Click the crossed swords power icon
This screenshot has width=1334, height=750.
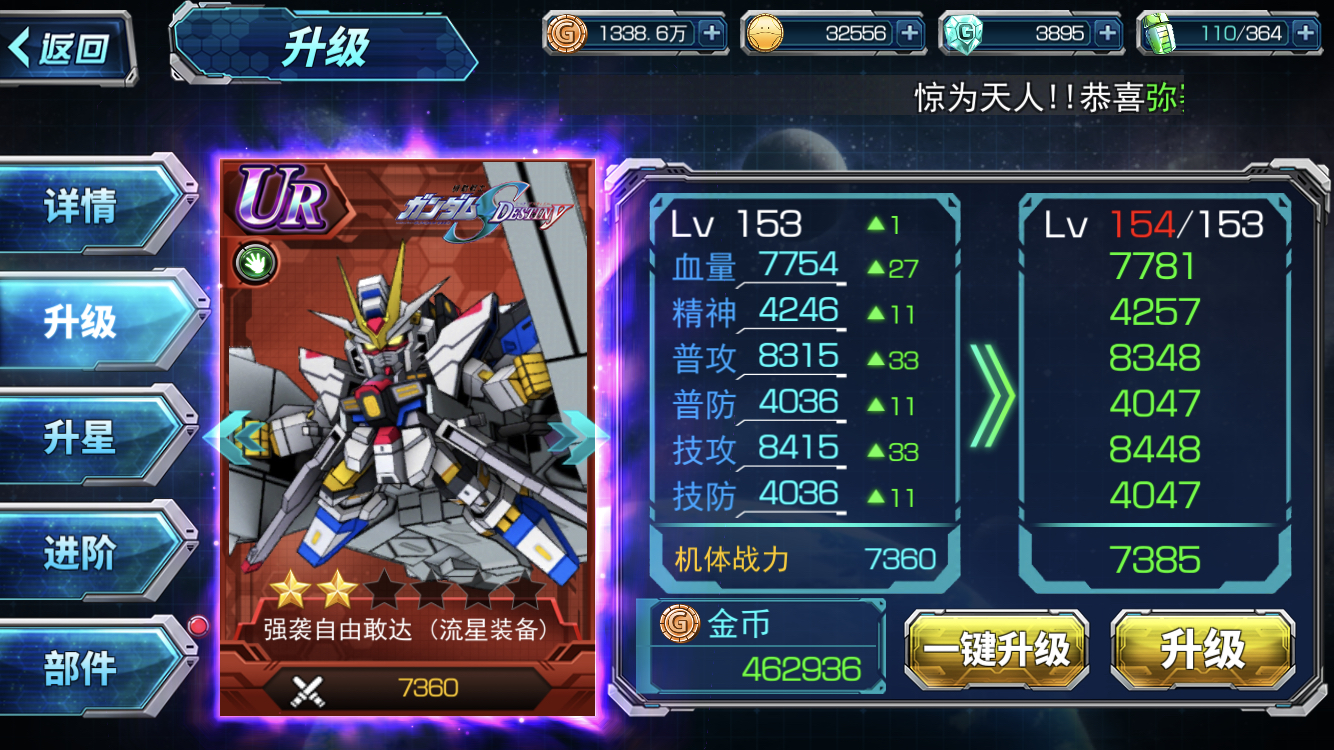[307, 688]
